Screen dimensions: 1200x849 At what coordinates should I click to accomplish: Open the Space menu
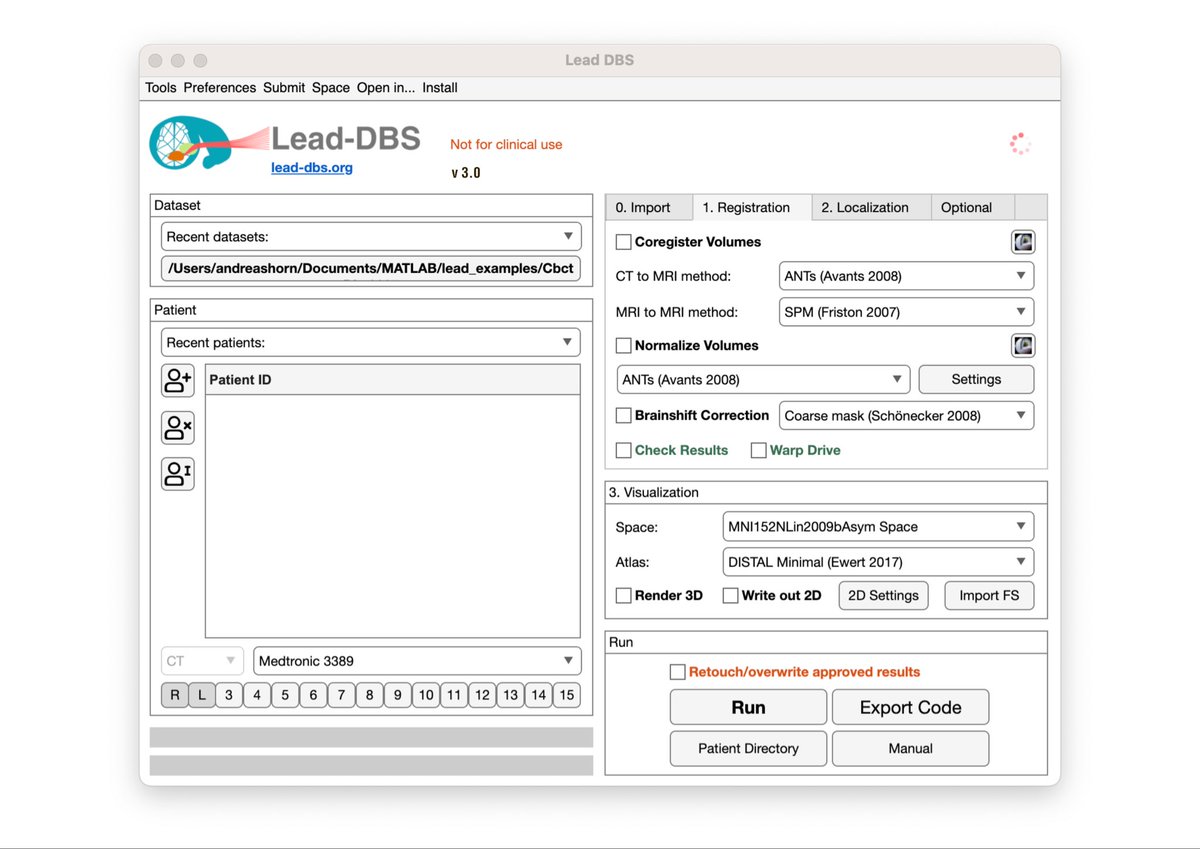pyautogui.click(x=331, y=88)
